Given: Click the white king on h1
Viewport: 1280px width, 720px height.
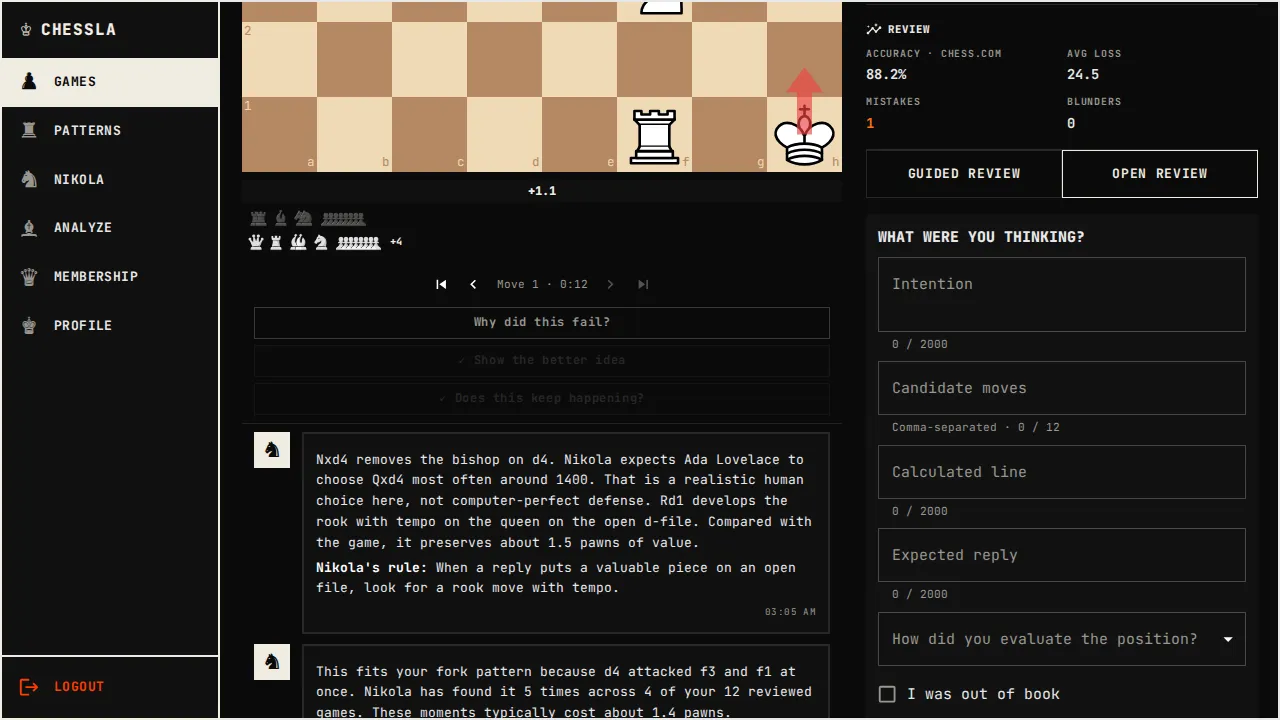Looking at the screenshot, I should (804, 135).
